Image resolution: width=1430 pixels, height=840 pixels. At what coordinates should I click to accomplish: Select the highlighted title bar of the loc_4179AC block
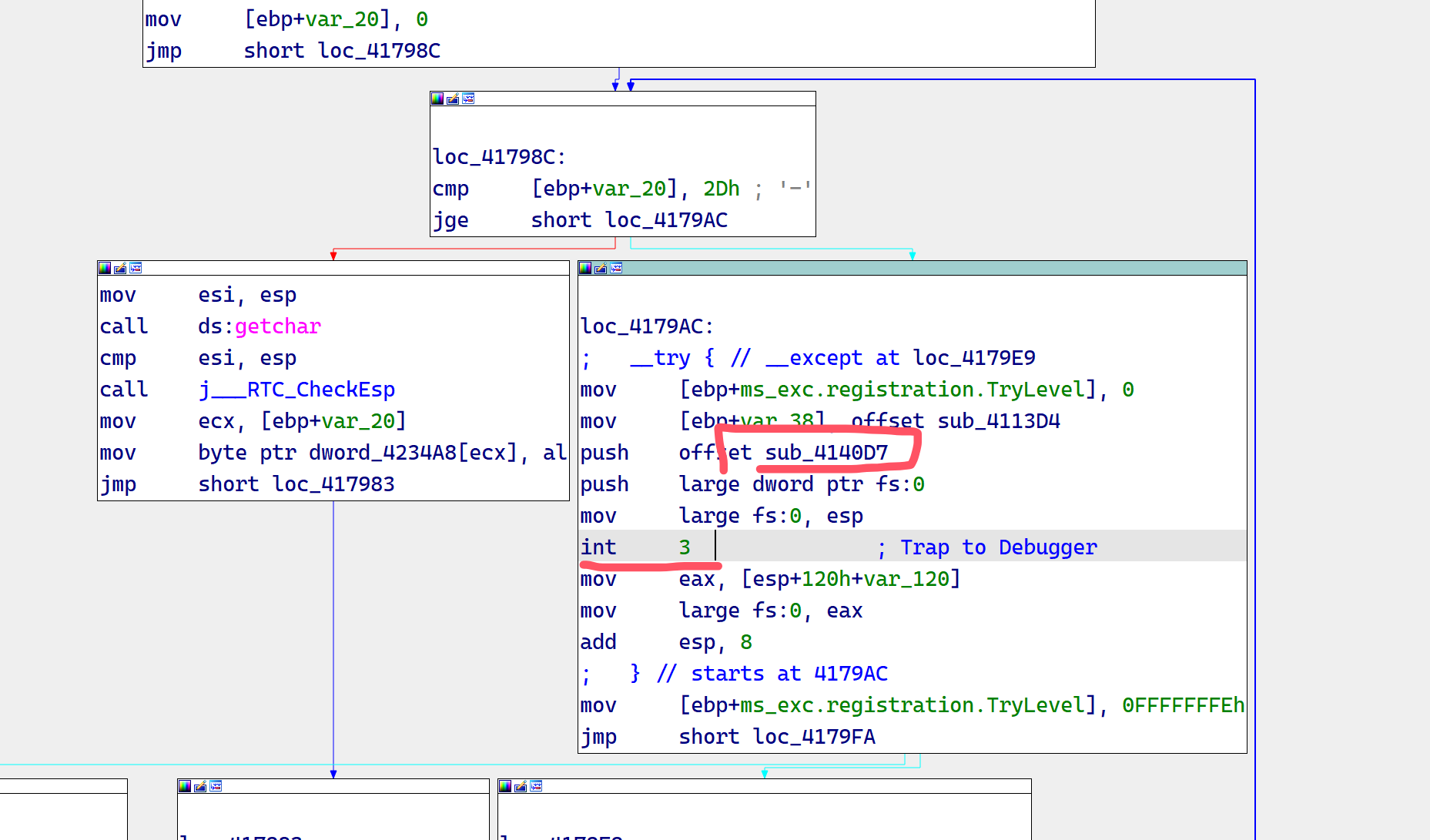tap(913, 268)
